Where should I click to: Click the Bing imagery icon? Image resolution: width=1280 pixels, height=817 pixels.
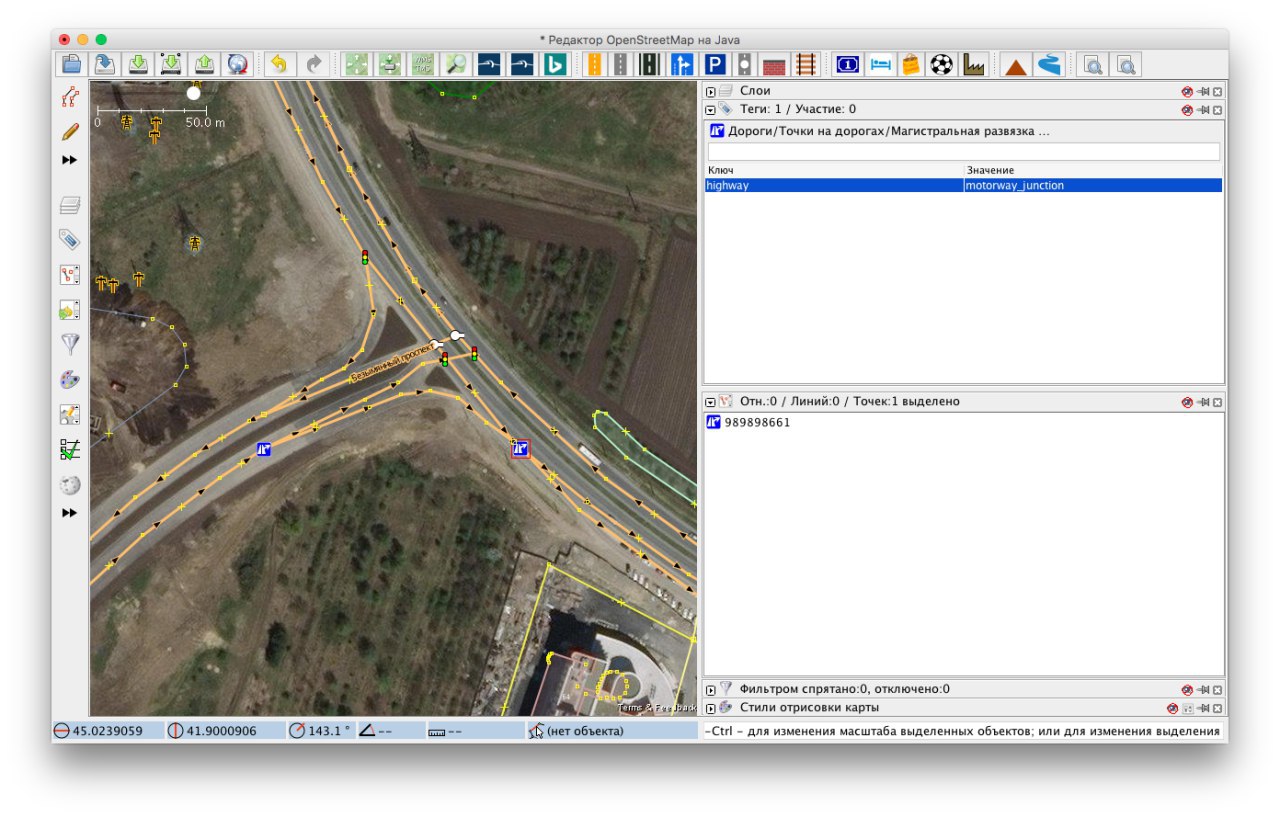(x=554, y=65)
